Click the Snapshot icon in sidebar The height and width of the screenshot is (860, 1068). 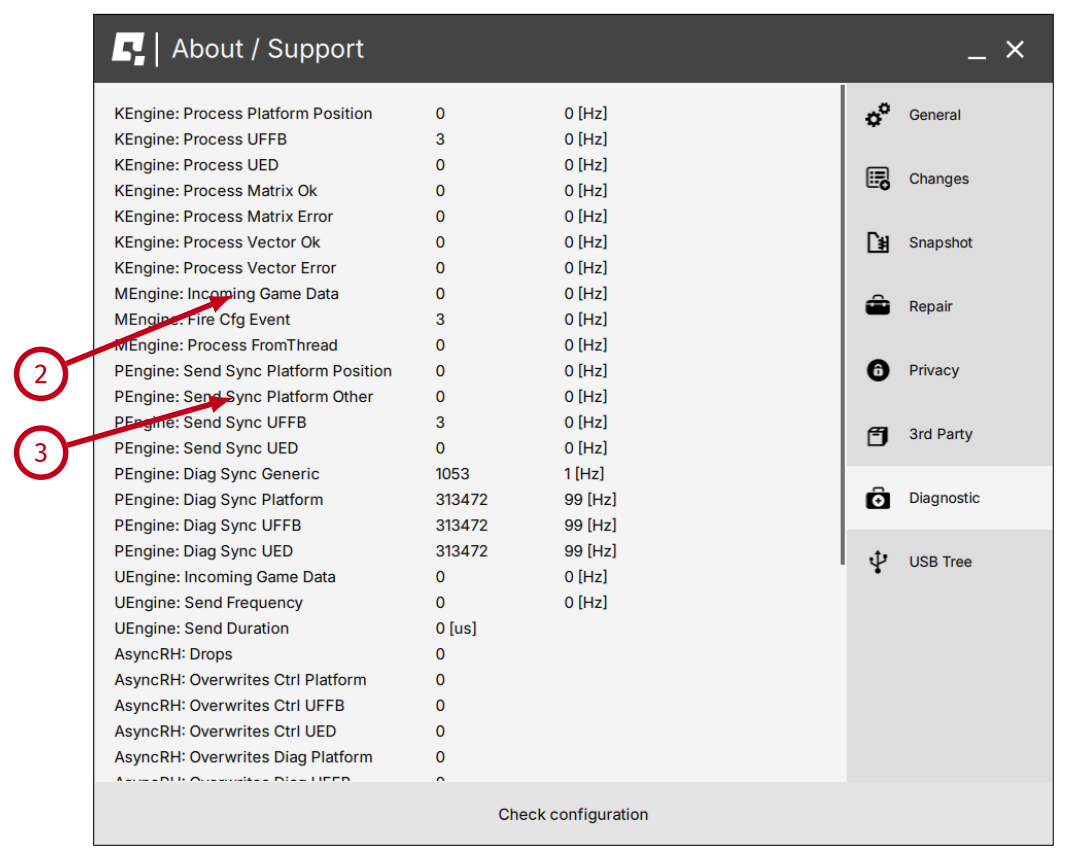coord(877,243)
